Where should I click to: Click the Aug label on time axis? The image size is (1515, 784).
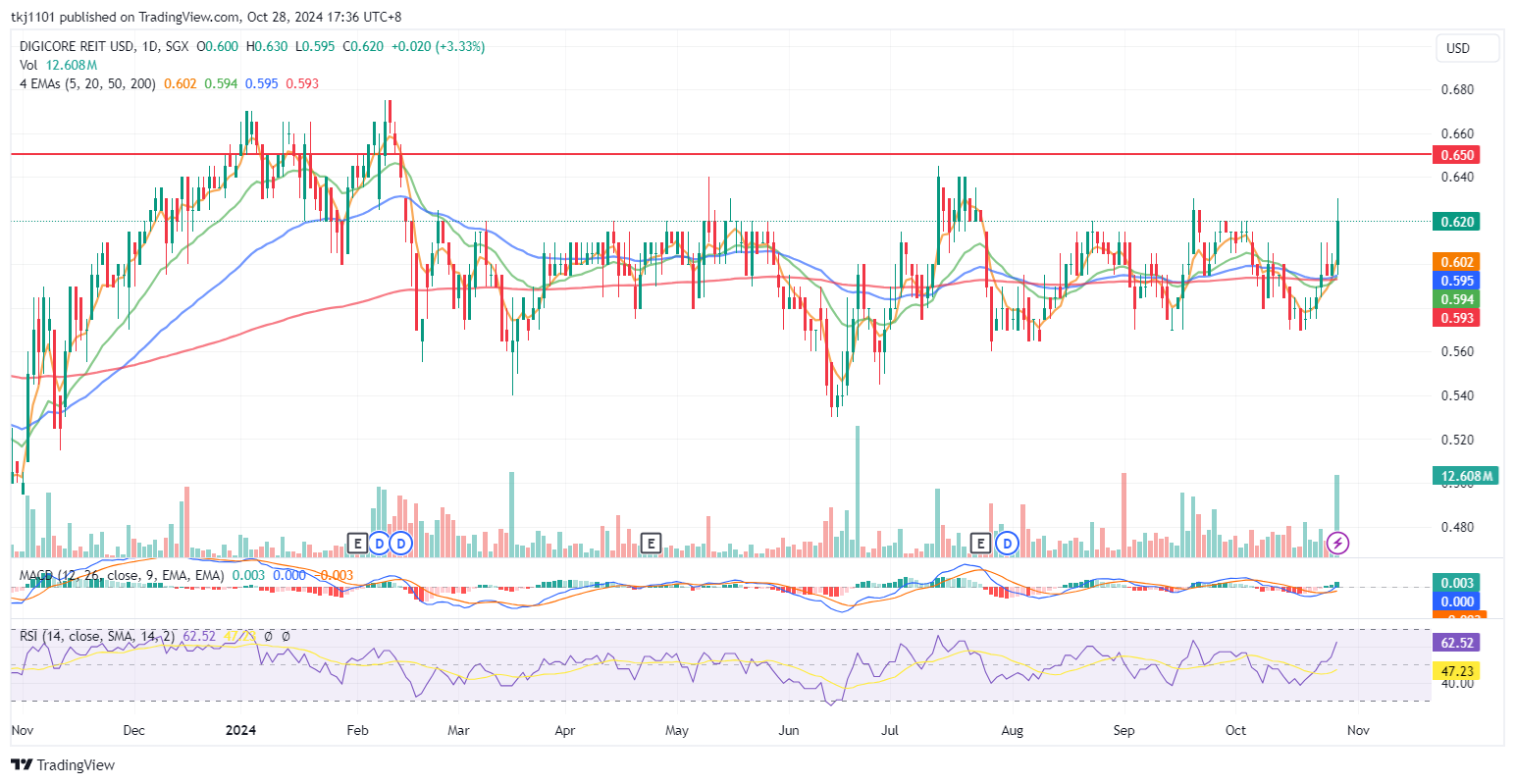1013,730
